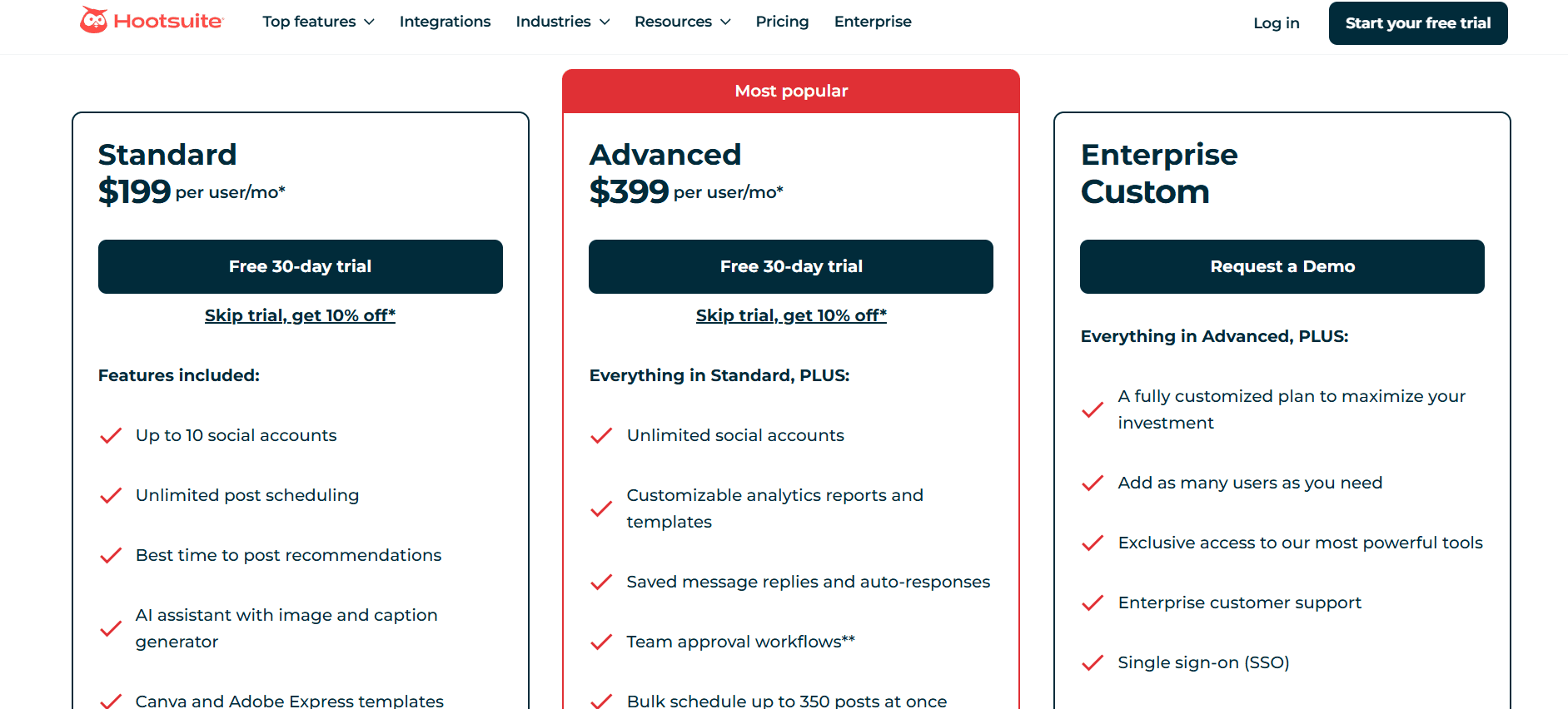Click Request a Demo button

tap(1282, 266)
